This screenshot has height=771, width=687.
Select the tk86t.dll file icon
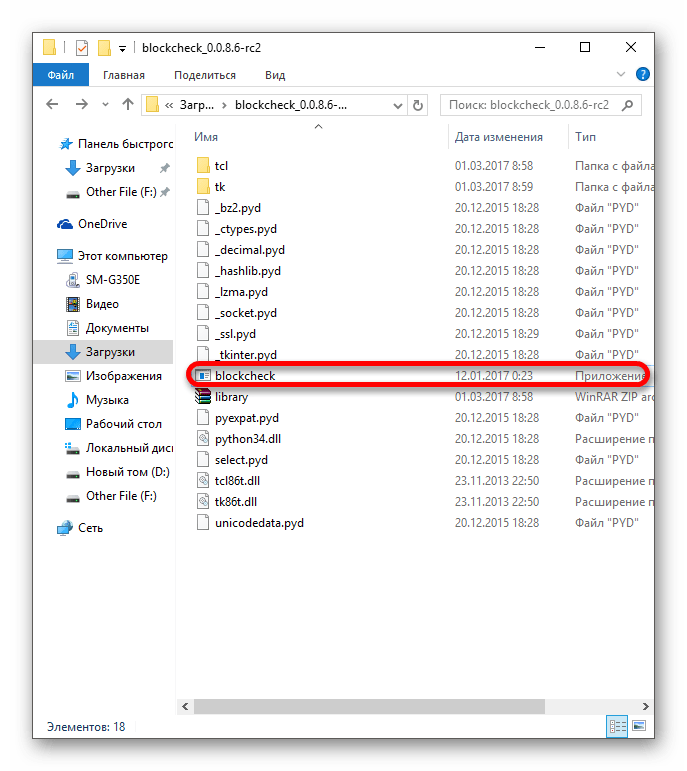point(203,502)
